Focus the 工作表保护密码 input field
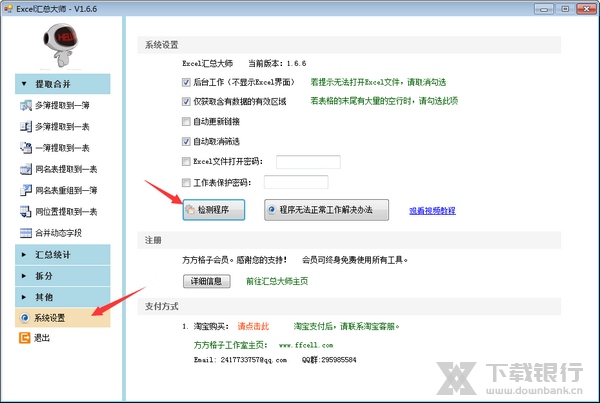600x403 pixels. click(x=296, y=182)
